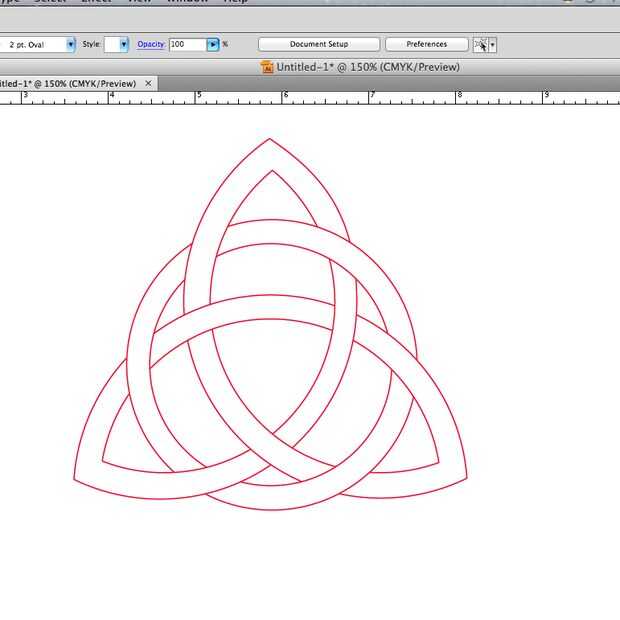
Task: Close the Untitled-1* document tab
Action: pos(148,83)
